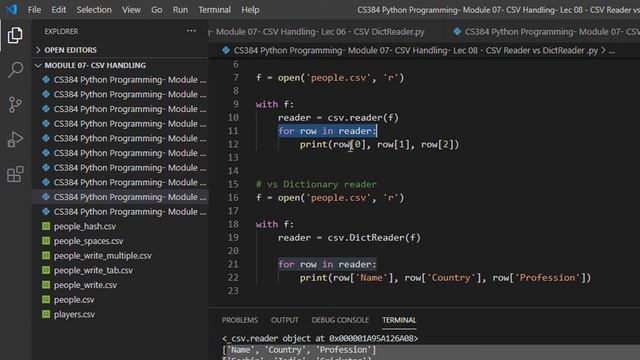Screen dimensions: 640x360
Task: Click the Python file icon in the breadcrumb
Action: point(226,50)
